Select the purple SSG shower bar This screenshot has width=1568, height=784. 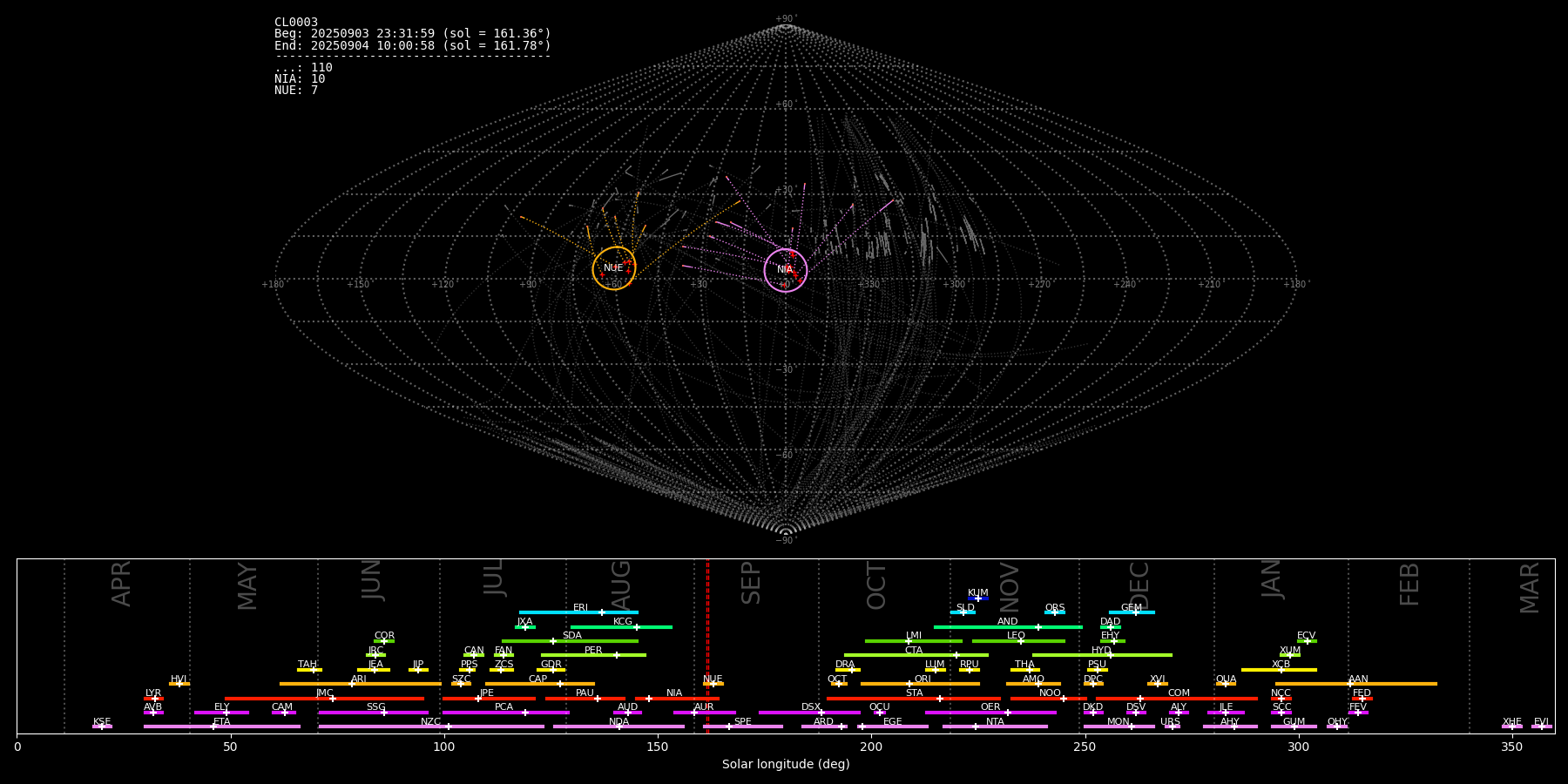[x=373, y=713]
